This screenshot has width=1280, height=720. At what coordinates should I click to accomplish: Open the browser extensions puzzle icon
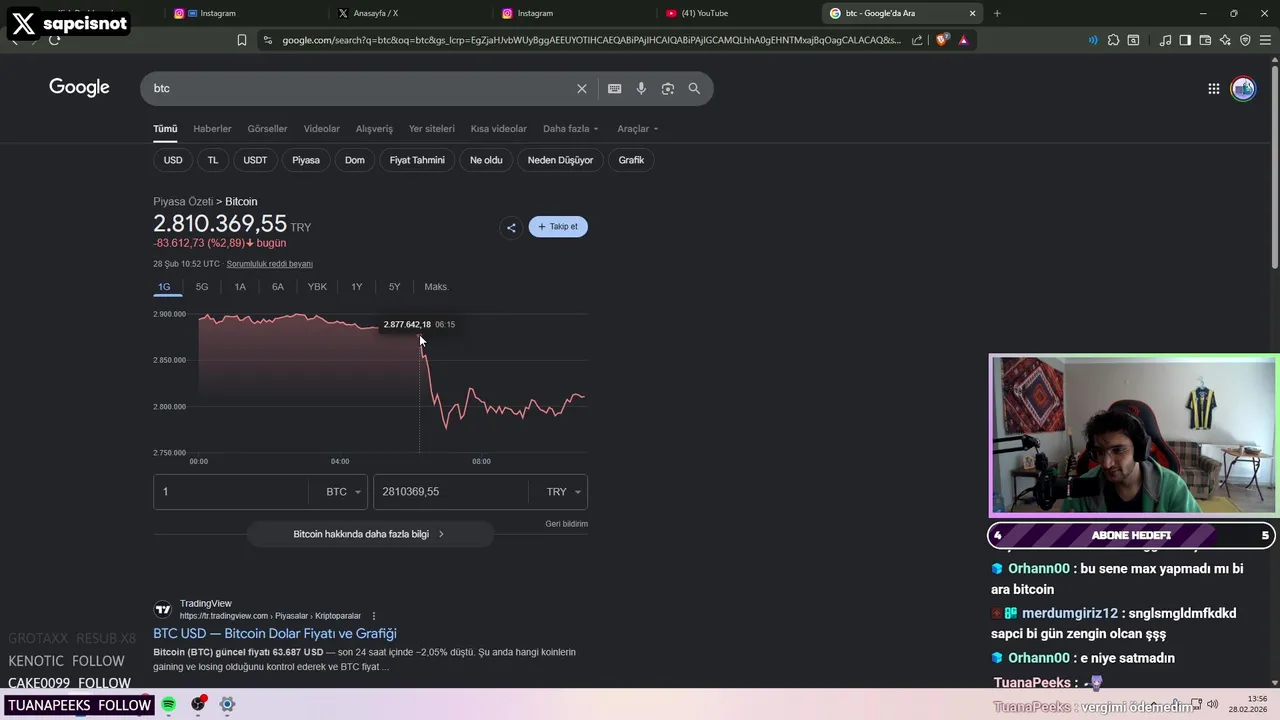coord(1113,40)
